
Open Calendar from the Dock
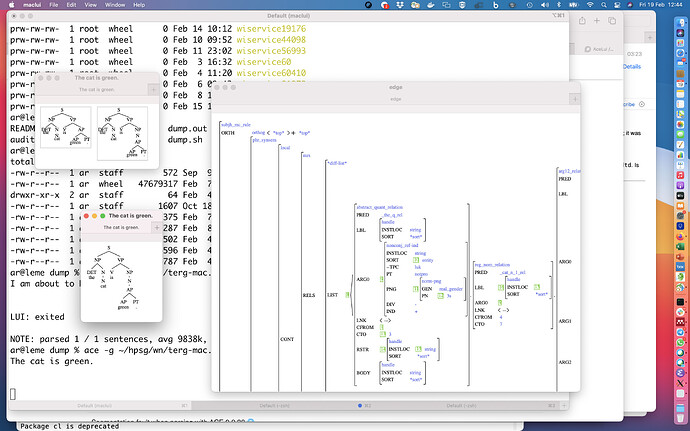click(x=680, y=84)
